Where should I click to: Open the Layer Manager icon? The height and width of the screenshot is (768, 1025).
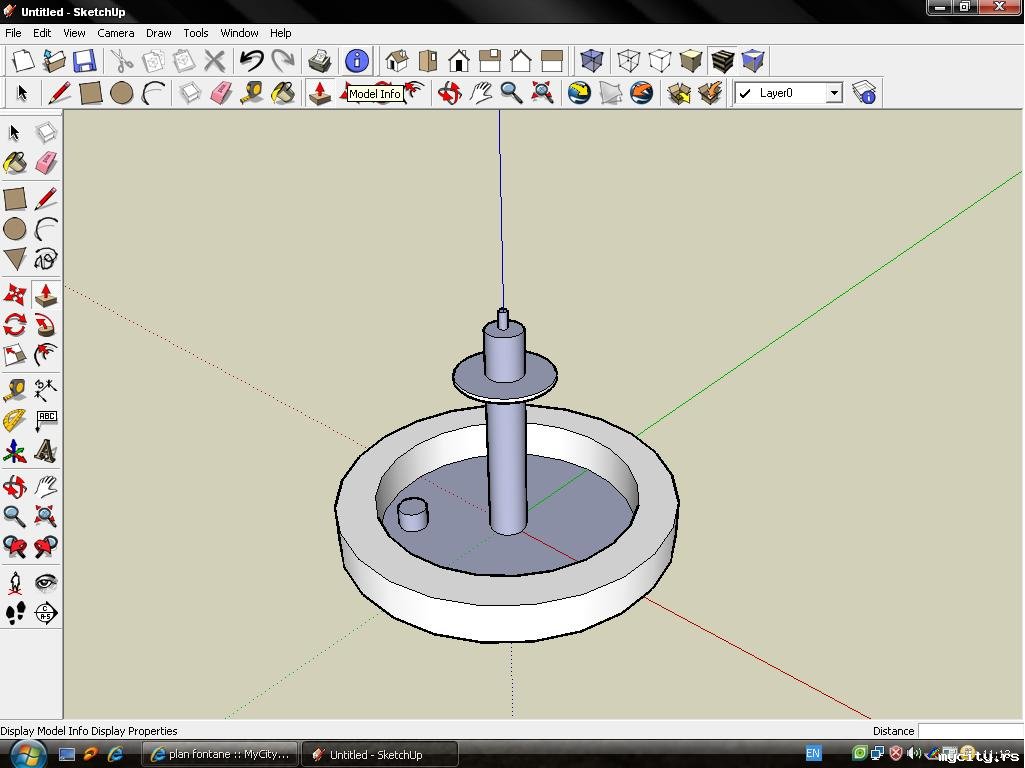[864, 93]
